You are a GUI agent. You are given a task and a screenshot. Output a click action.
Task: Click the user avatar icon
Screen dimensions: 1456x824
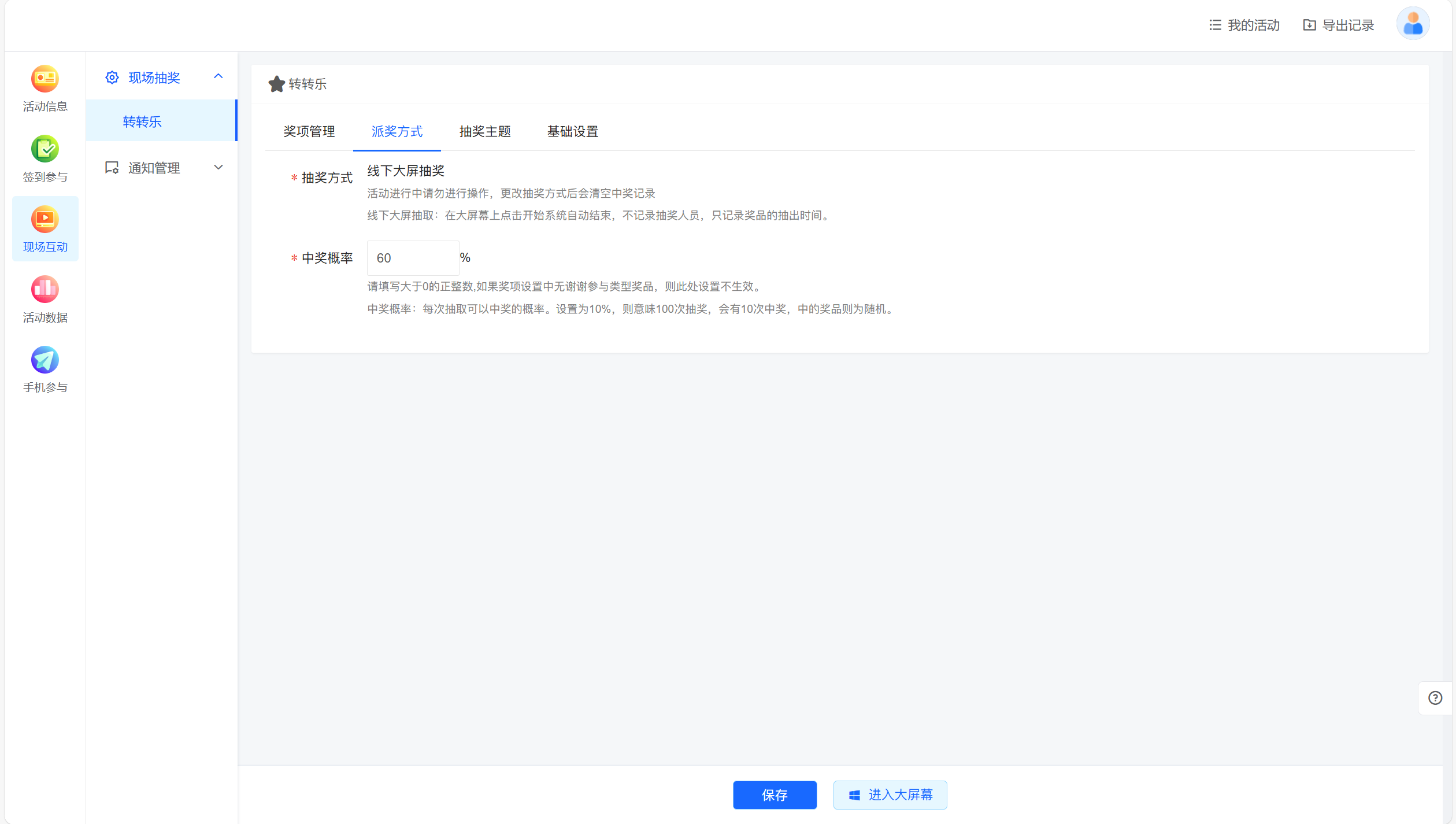1413,24
